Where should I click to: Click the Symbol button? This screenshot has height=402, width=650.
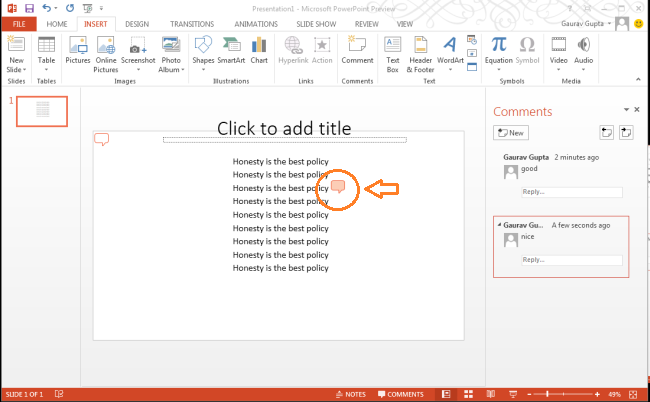[x=527, y=50]
